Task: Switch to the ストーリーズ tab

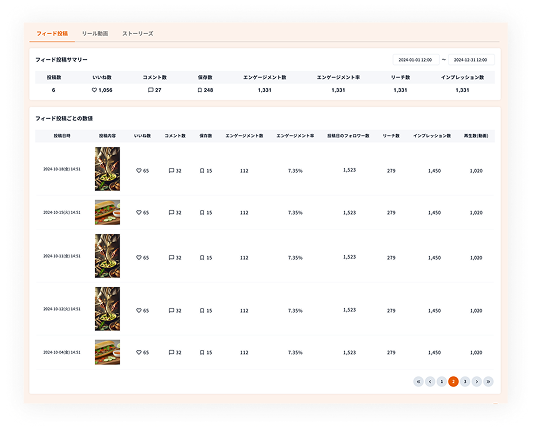Action: [x=138, y=34]
